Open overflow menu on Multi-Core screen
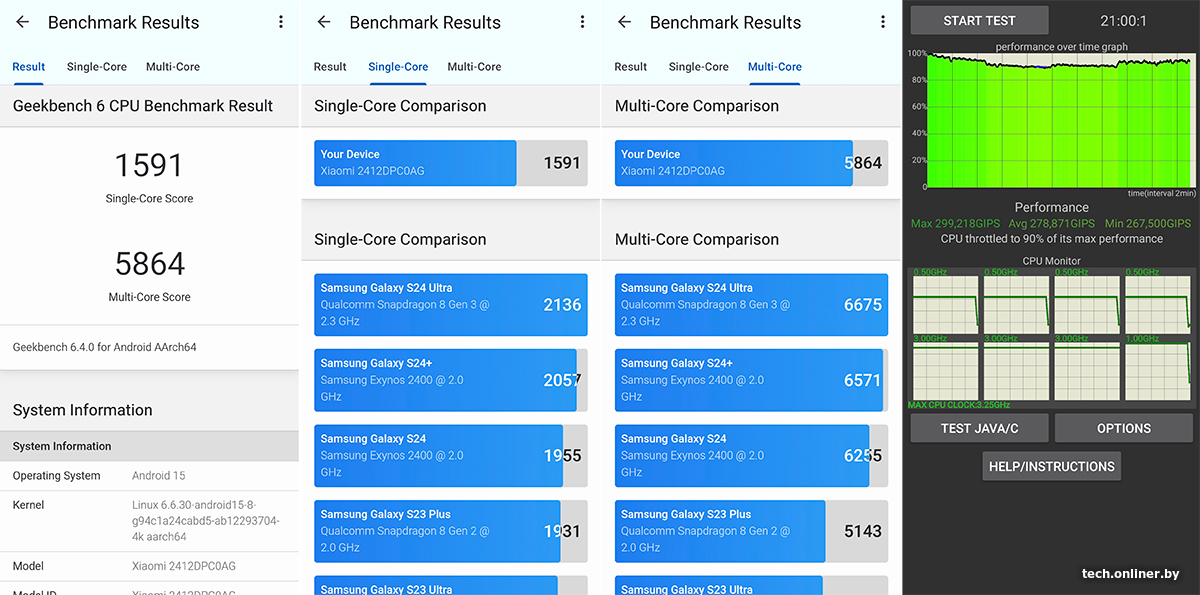 [x=883, y=22]
